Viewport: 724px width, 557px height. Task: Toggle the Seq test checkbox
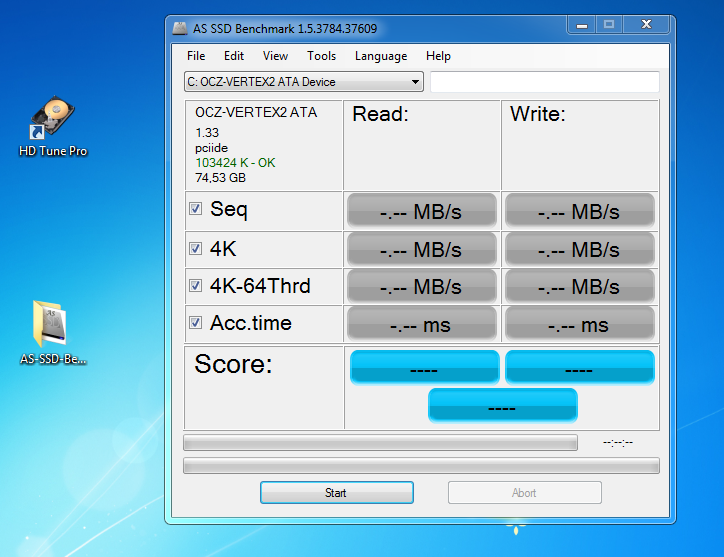(195, 209)
